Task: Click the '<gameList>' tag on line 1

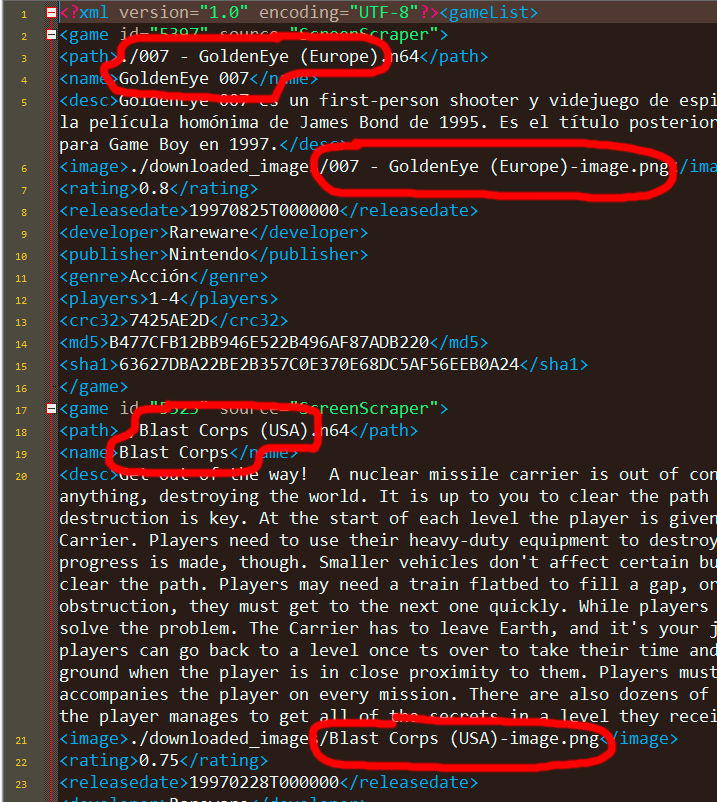Action: [488, 12]
